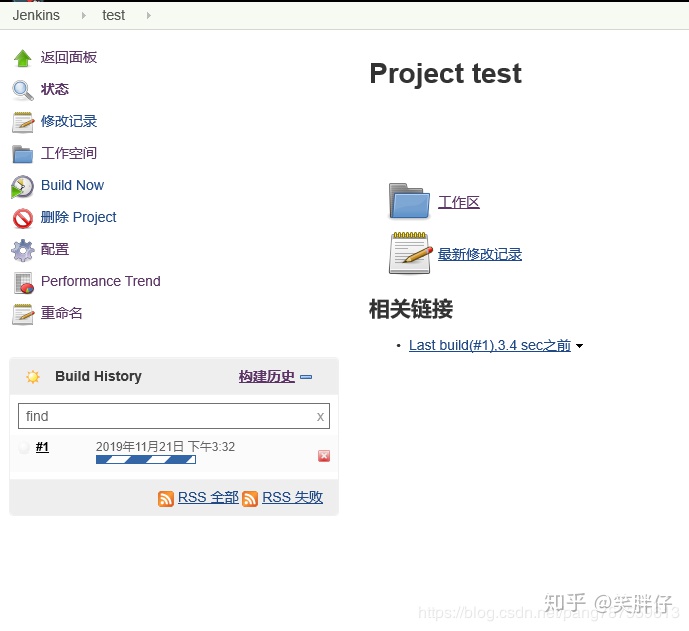This screenshot has height=631, width=689.
Task: Click the RSS icon beside RSS 全部
Action: click(166, 499)
